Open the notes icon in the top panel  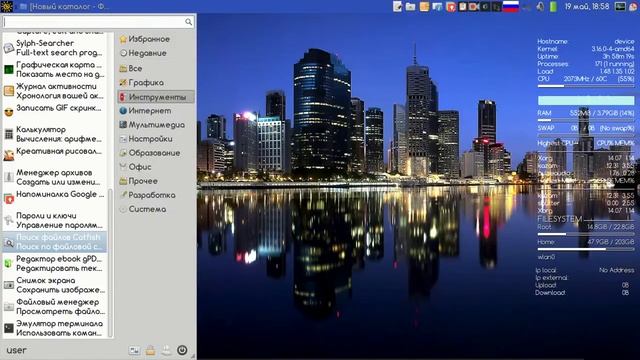point(397,7)
